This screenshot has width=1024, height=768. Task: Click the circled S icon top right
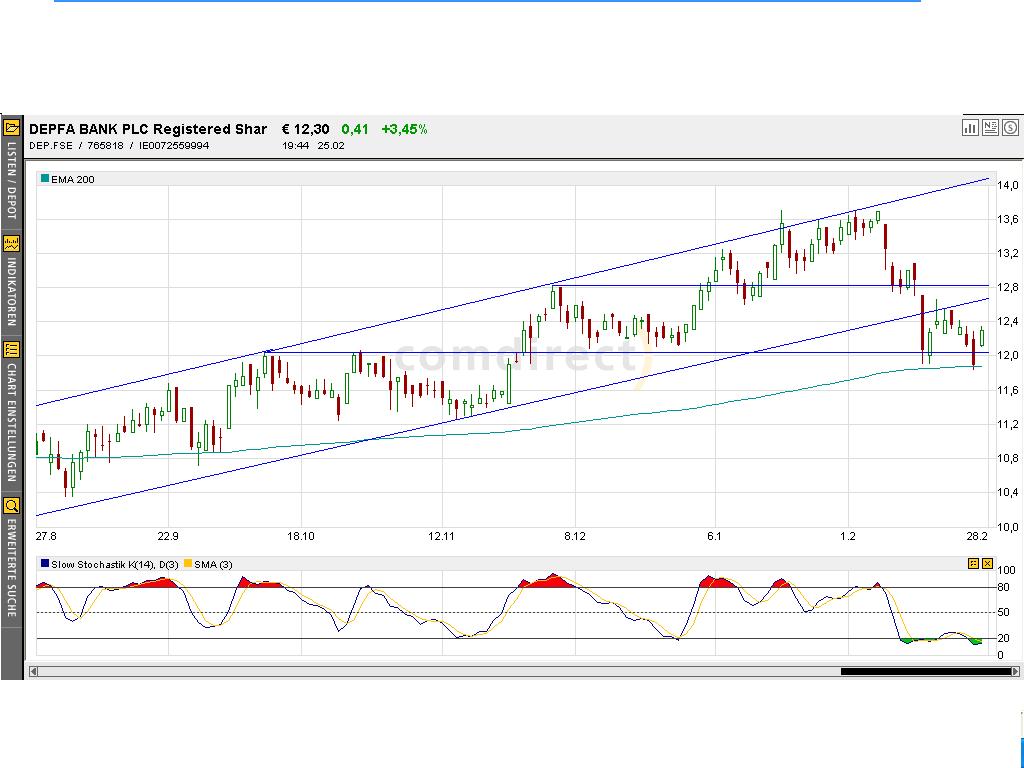(x=1010, y=128)
